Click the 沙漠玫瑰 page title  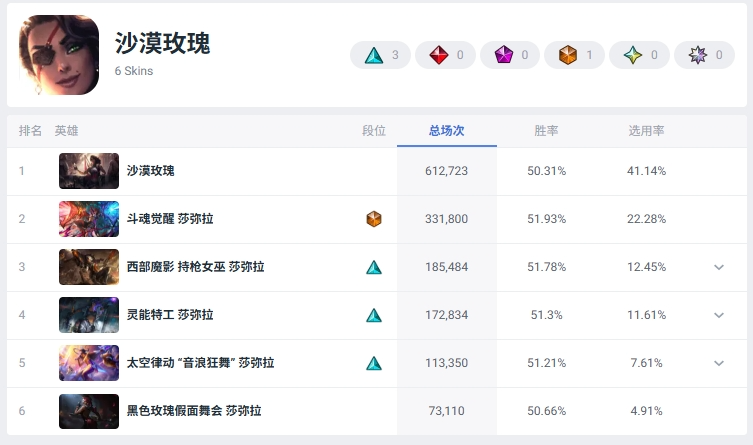[x=162, y=43]
